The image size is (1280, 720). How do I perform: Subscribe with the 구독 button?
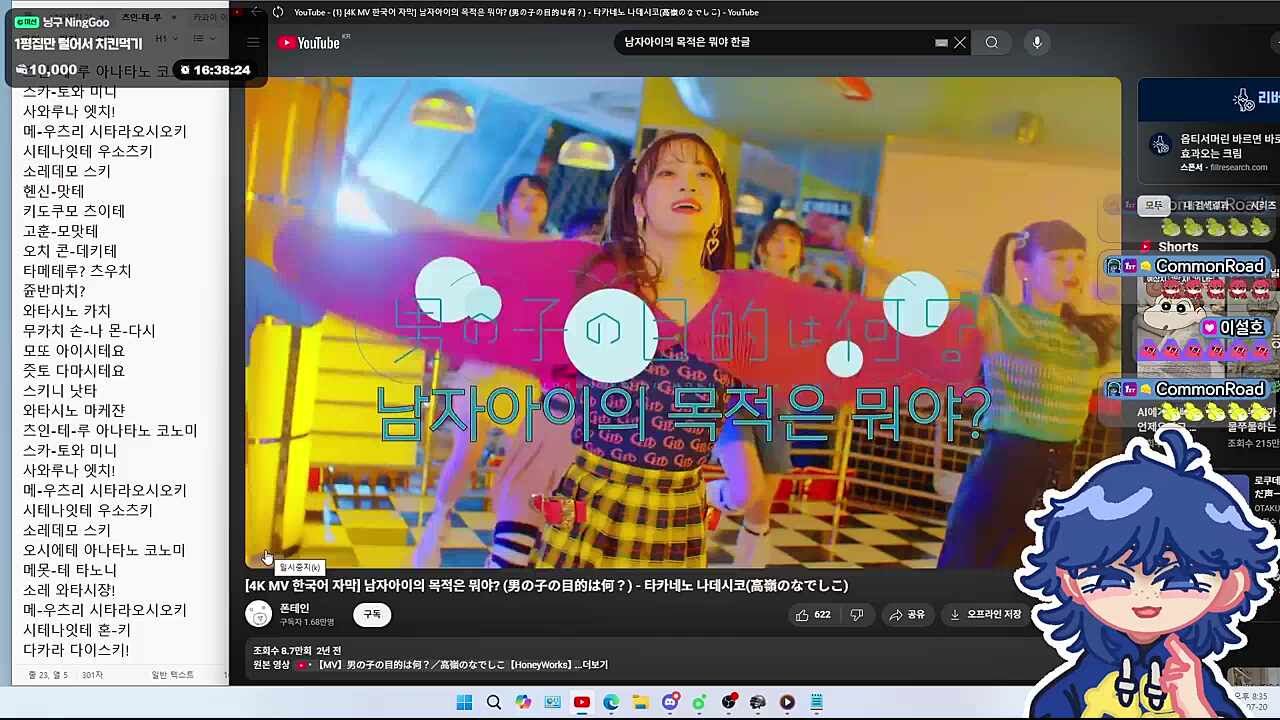(372, 615)
